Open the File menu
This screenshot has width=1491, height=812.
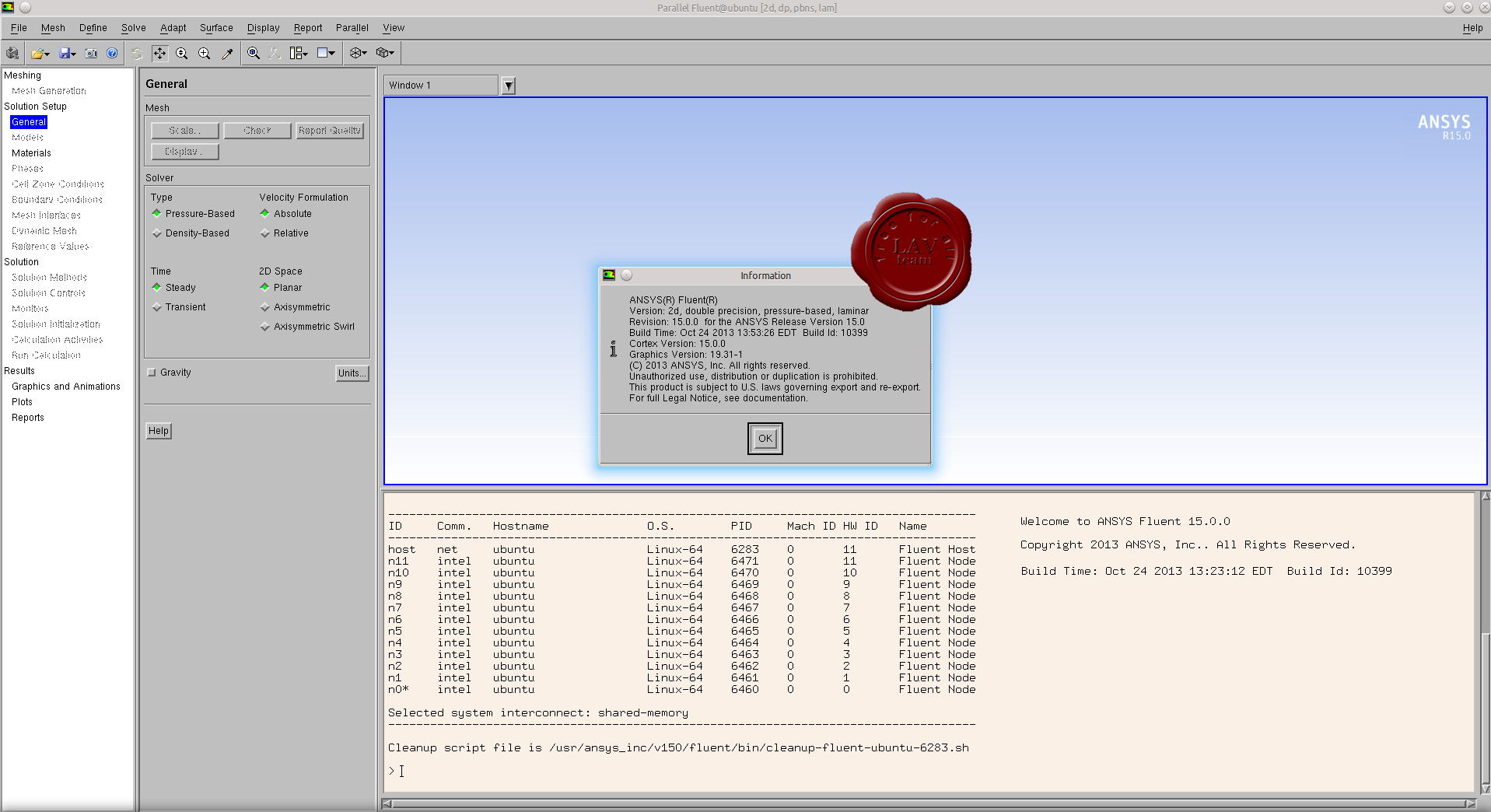[19, 28]
